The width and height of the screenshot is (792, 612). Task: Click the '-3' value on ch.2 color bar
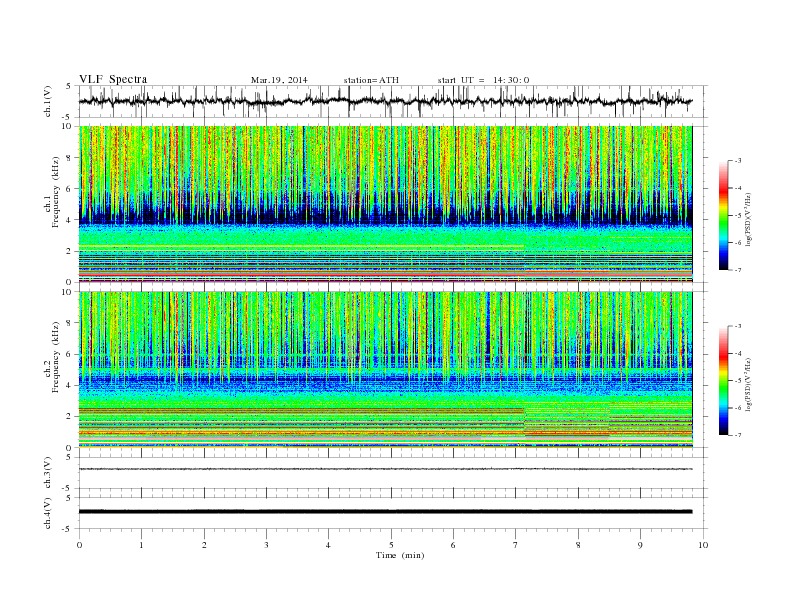click(738, 326)
